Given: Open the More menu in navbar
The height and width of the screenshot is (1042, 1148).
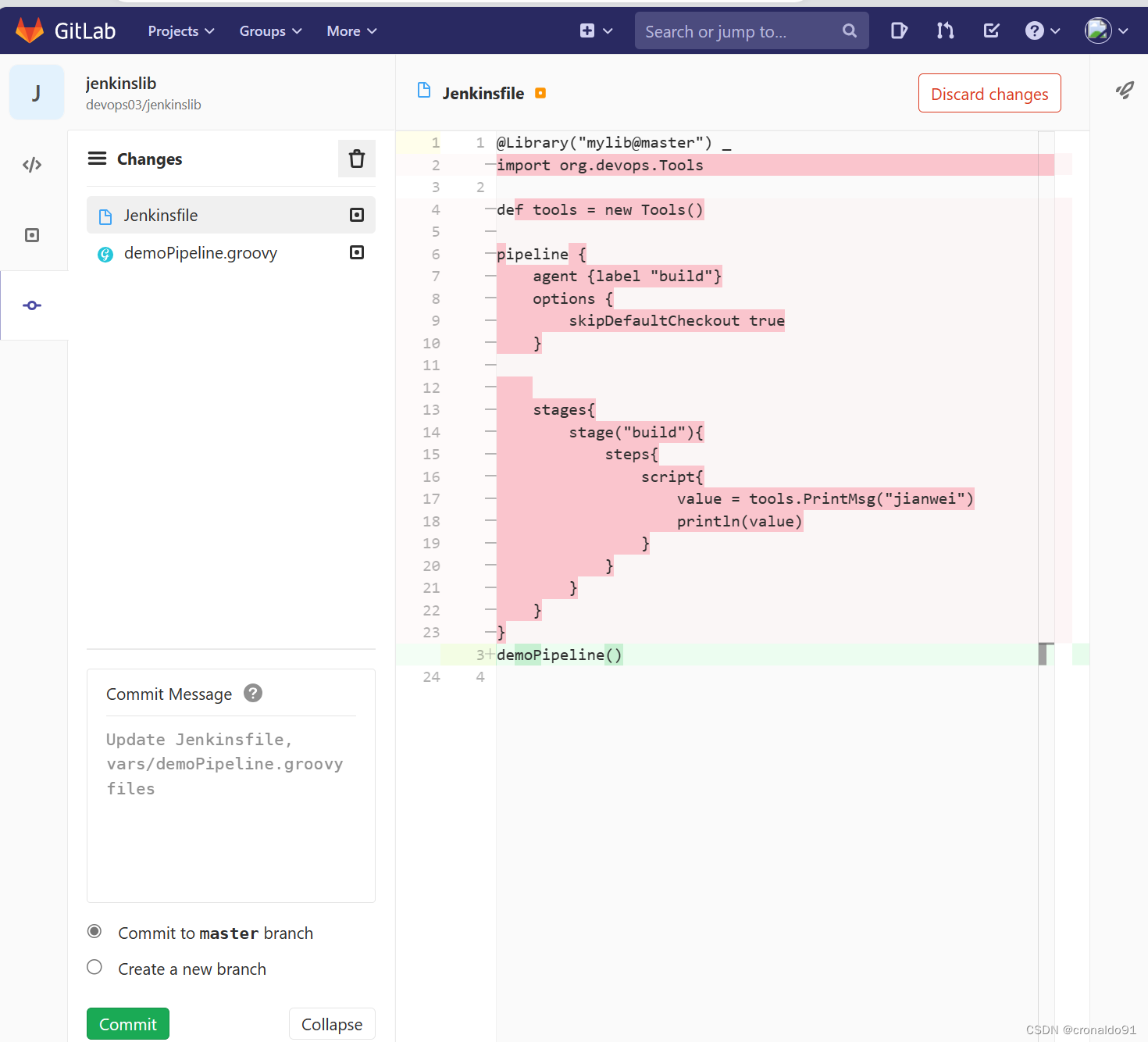Looking at the screenshot, I should click(351, 31).
